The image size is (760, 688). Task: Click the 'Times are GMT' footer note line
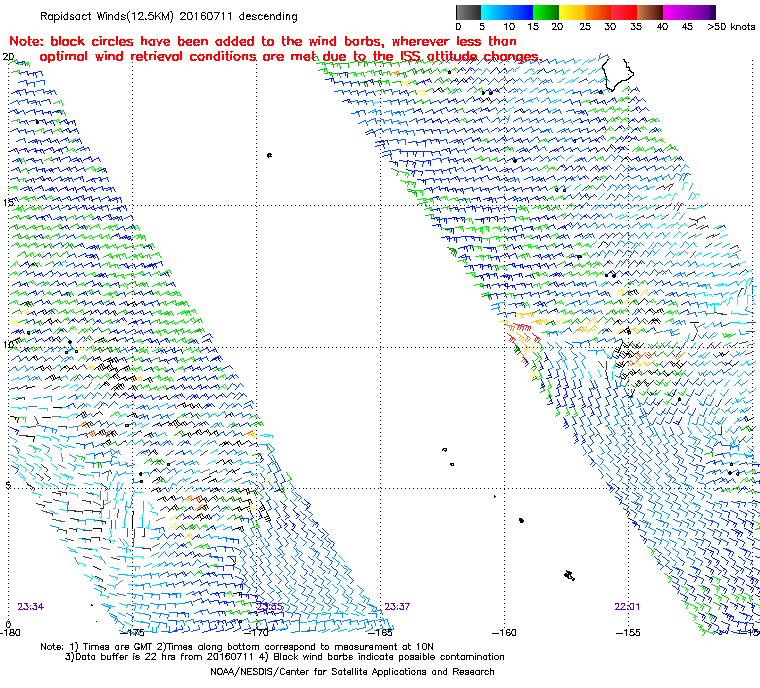click(237, 647)
